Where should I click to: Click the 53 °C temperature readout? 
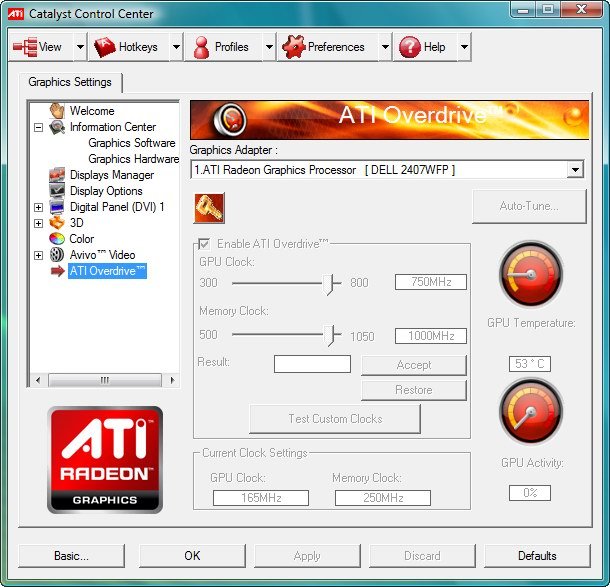529,364
